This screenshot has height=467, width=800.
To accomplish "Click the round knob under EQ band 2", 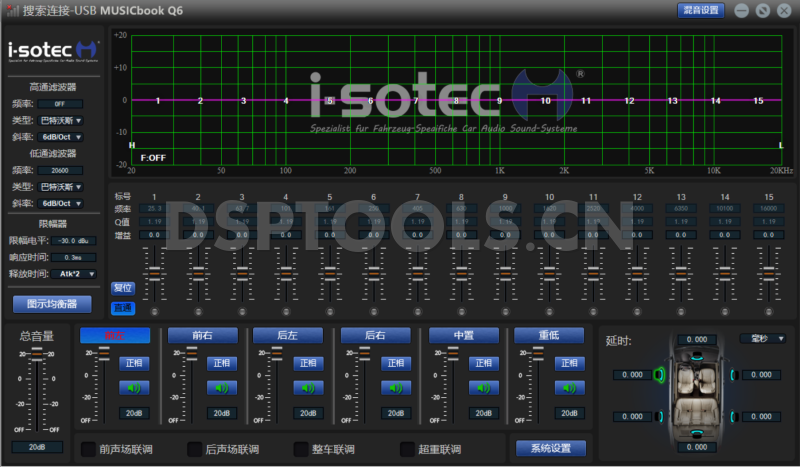I will click(198, 311).
